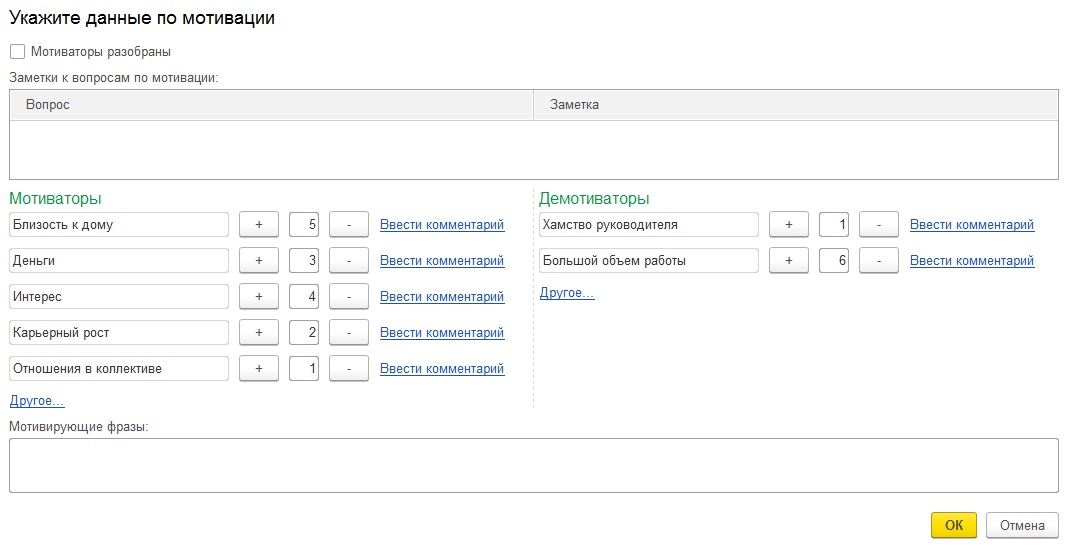Open comment link for "Деньги"

click(442, 261)
